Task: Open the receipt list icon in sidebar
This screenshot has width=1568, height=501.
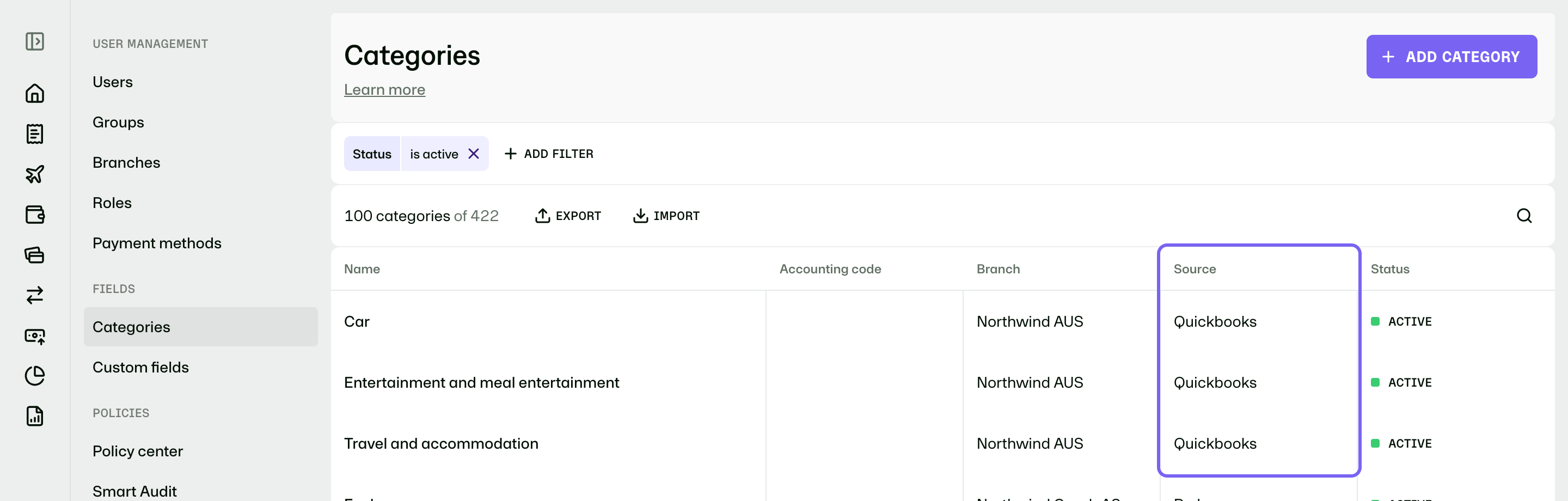Action: [x=35, y=134]
